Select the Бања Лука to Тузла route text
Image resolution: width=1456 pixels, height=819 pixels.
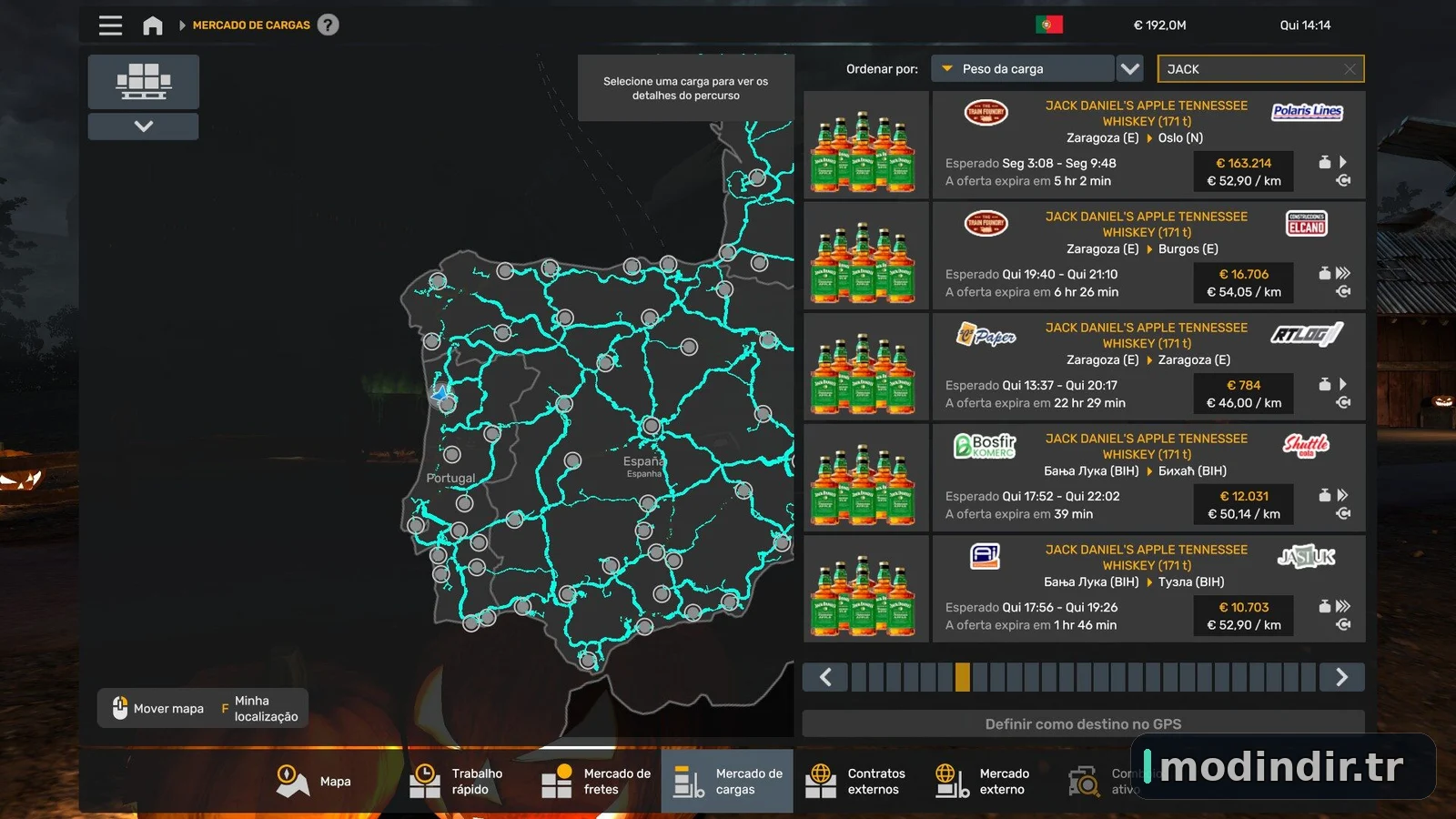(1134, 582)
